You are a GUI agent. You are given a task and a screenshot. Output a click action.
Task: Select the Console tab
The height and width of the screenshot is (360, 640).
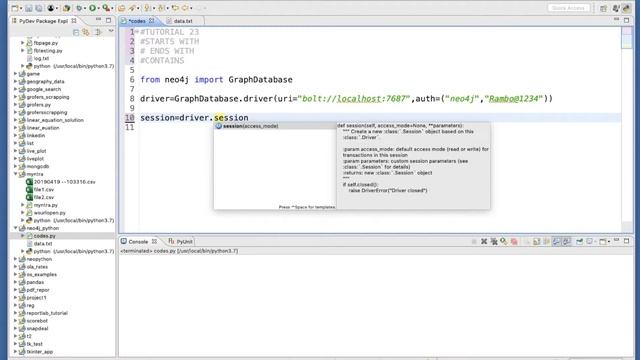click(x=138, y=242)
